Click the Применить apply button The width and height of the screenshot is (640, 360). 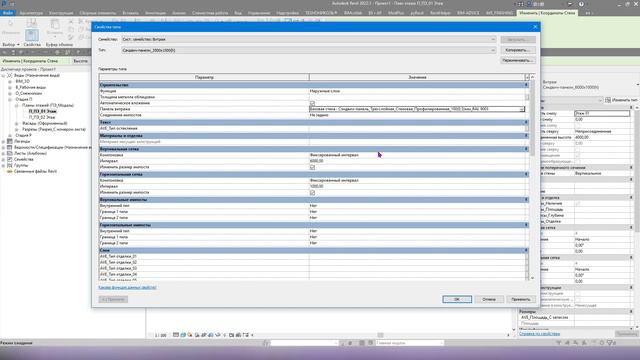[x=521, y=299]
